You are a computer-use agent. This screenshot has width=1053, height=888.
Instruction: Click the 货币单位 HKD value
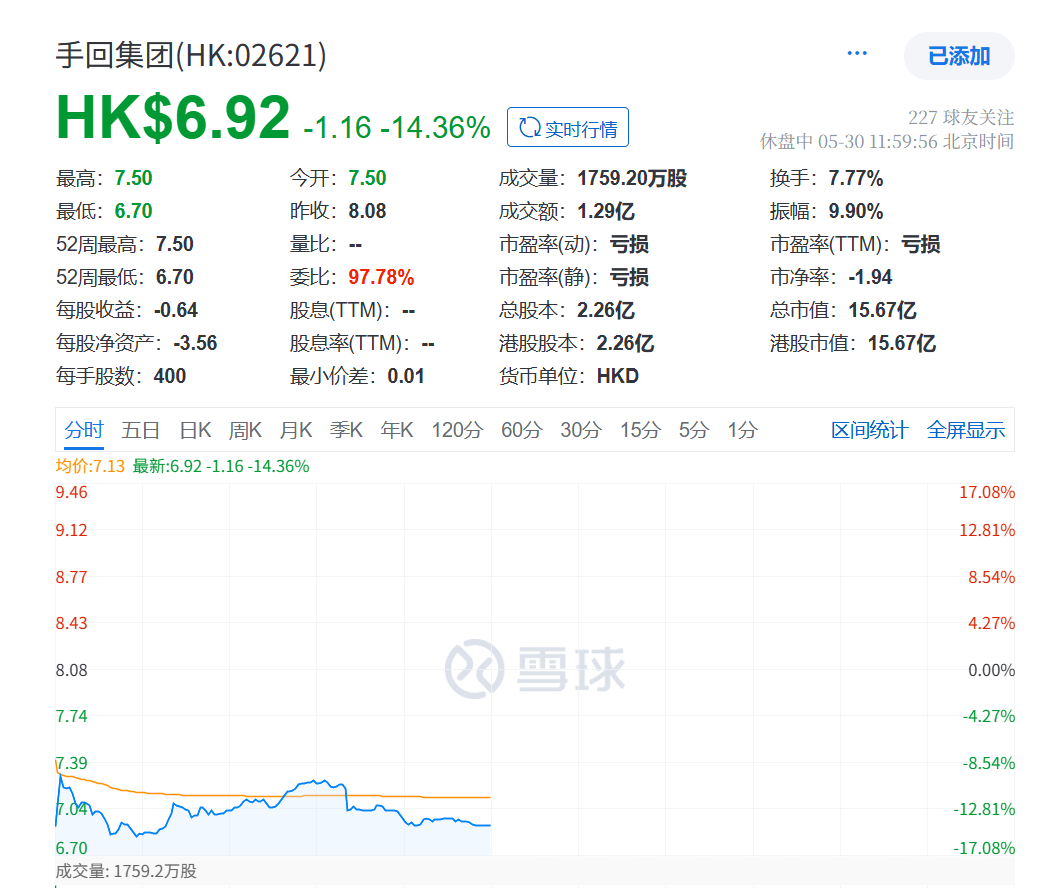click(x=618, y=375)
